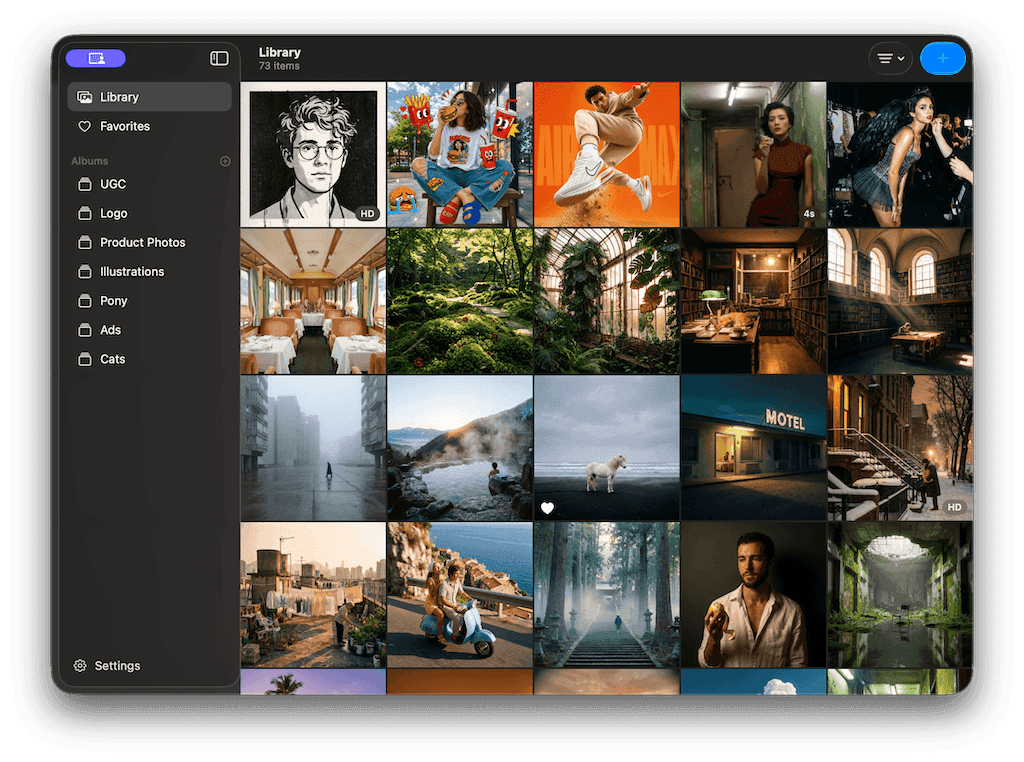Click the Ads album icon
This screenshot has width=1024, height=762.
[85, 330]
